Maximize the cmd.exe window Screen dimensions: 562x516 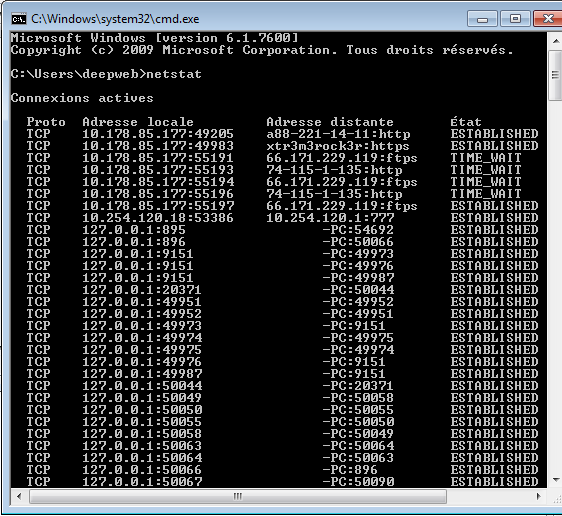515,19
